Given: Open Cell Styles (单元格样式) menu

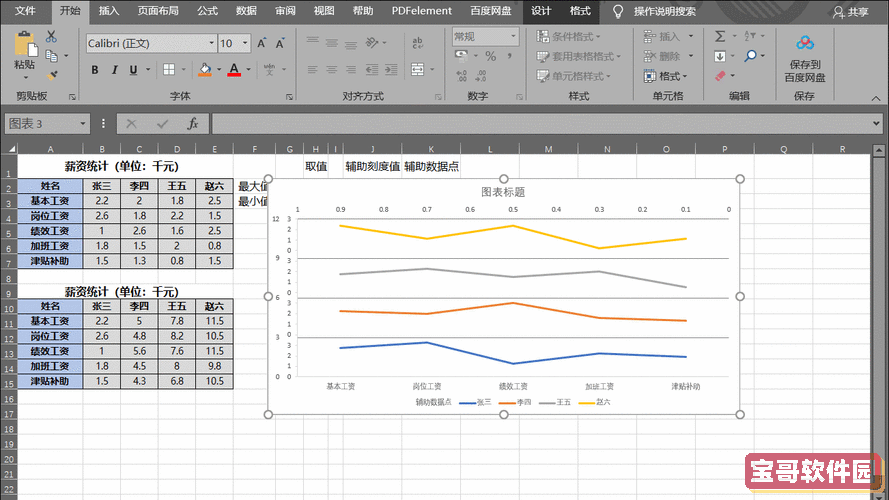Looking at the screenshot, I should pyautogui.click(x=574, y=75).
